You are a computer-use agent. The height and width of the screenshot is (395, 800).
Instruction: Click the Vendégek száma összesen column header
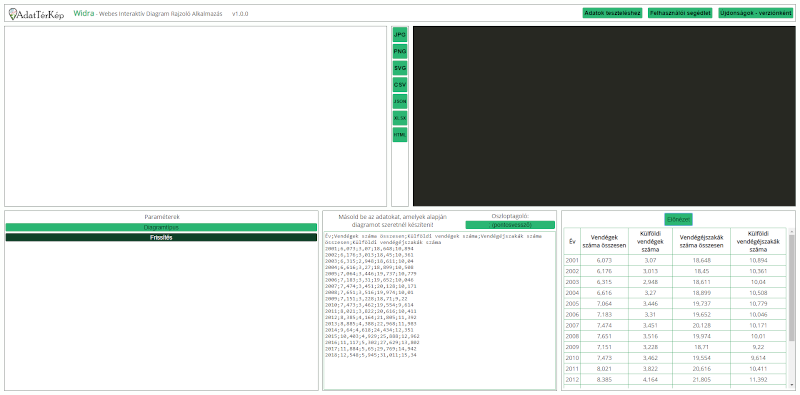[605, 242]
